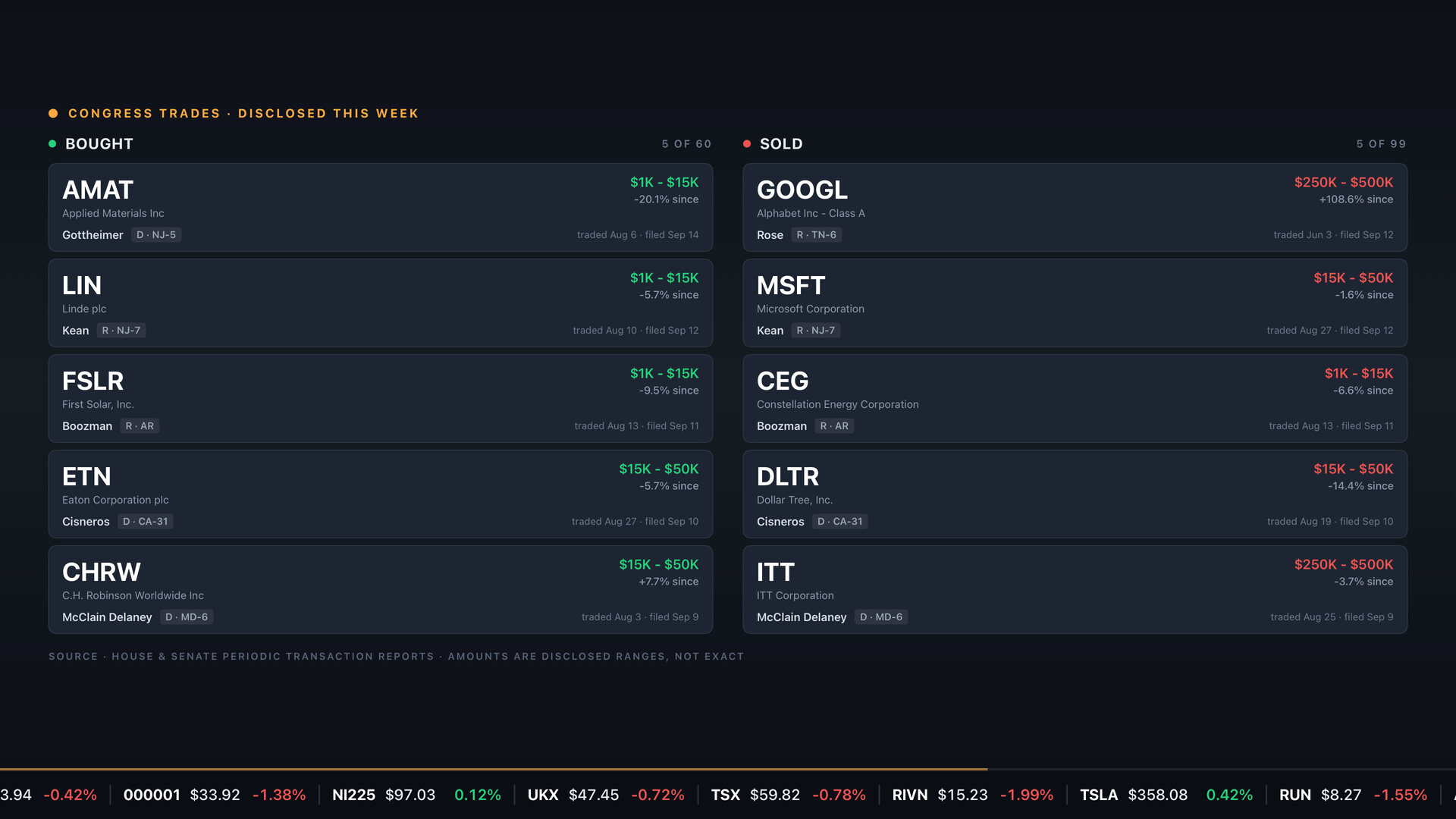Click the D · MD-6 badge on CHRW card
Viewport: 1456px width, 819px height.
pyautogui.click(x=187, y=617)
